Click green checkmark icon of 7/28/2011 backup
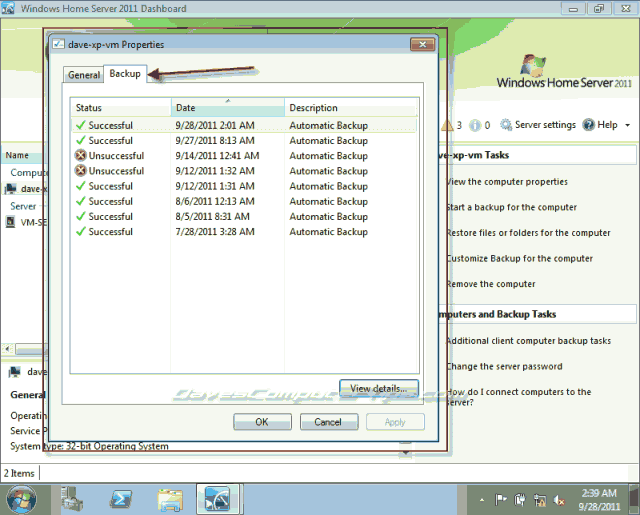The height and width of the screenshot is (515, 640). (x=81, y=231)
